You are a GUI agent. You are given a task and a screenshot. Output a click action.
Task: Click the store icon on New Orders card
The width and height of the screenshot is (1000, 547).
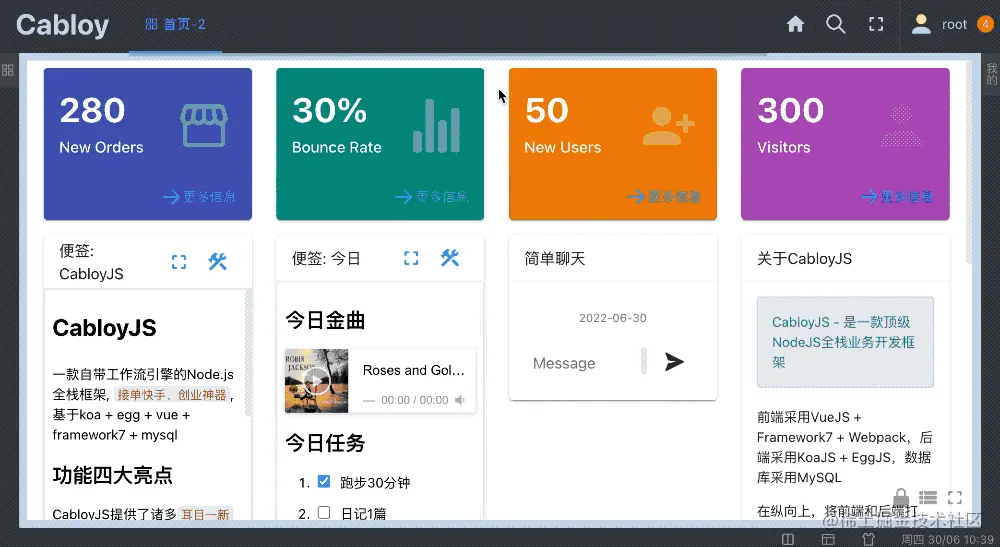pyautogui.click(x=203, y=125)
